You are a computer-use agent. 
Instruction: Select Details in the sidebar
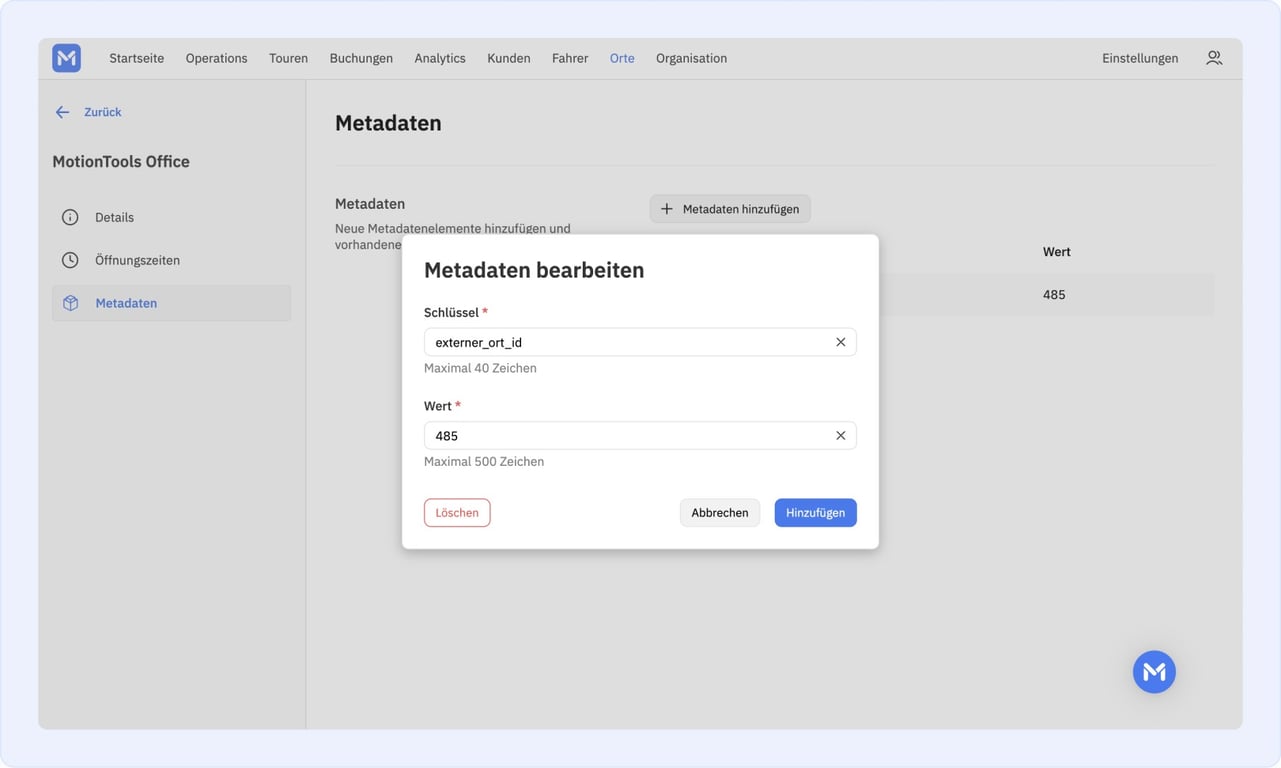click(171, 217)
